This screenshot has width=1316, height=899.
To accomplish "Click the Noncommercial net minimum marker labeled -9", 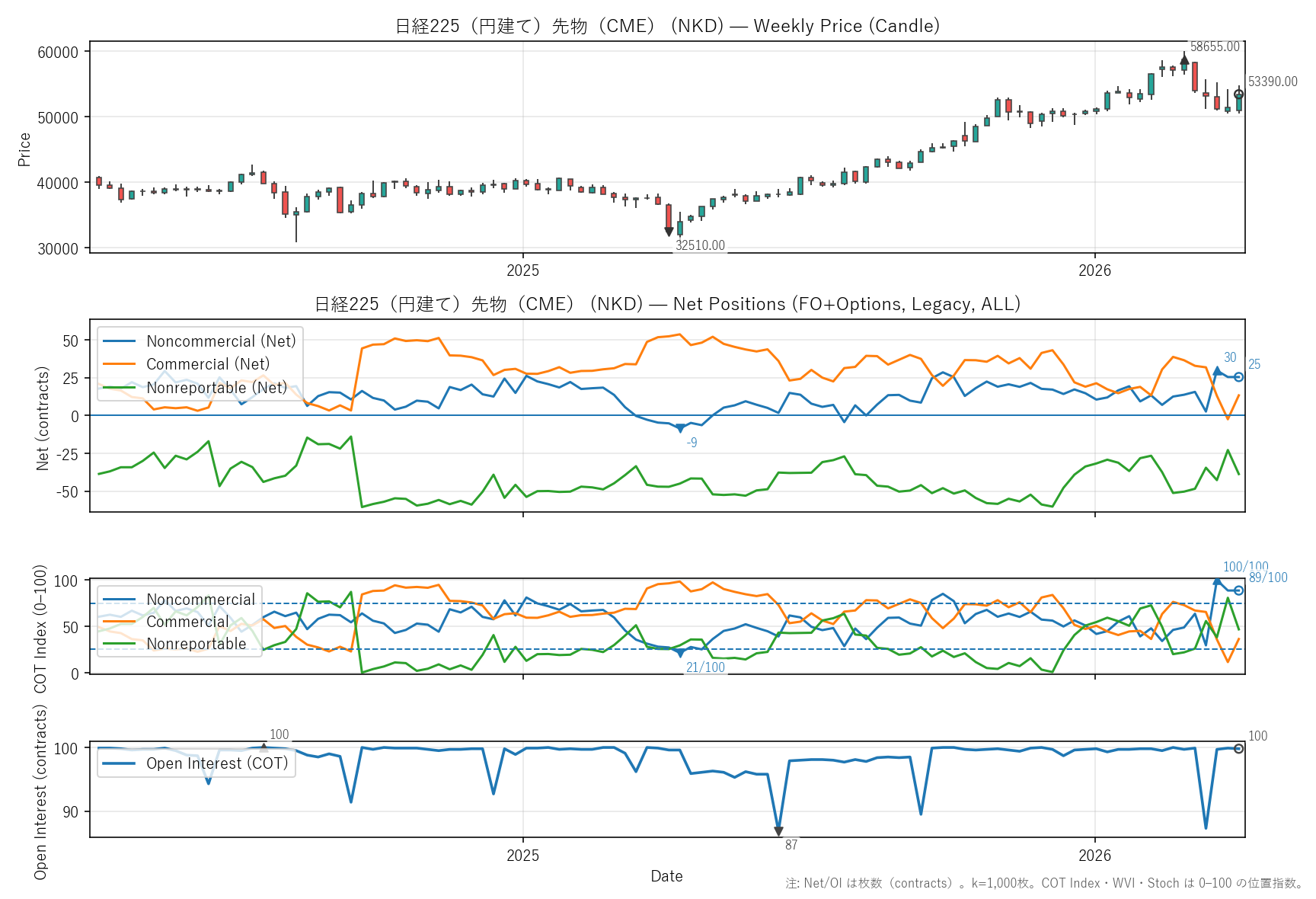I will click(x=680, y=428).
